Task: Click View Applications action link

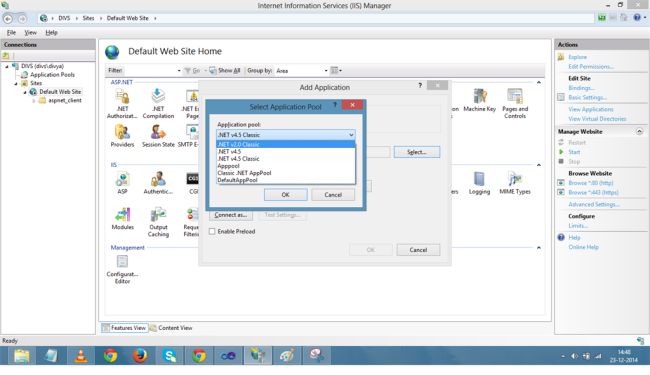Action: click(591, 109)
